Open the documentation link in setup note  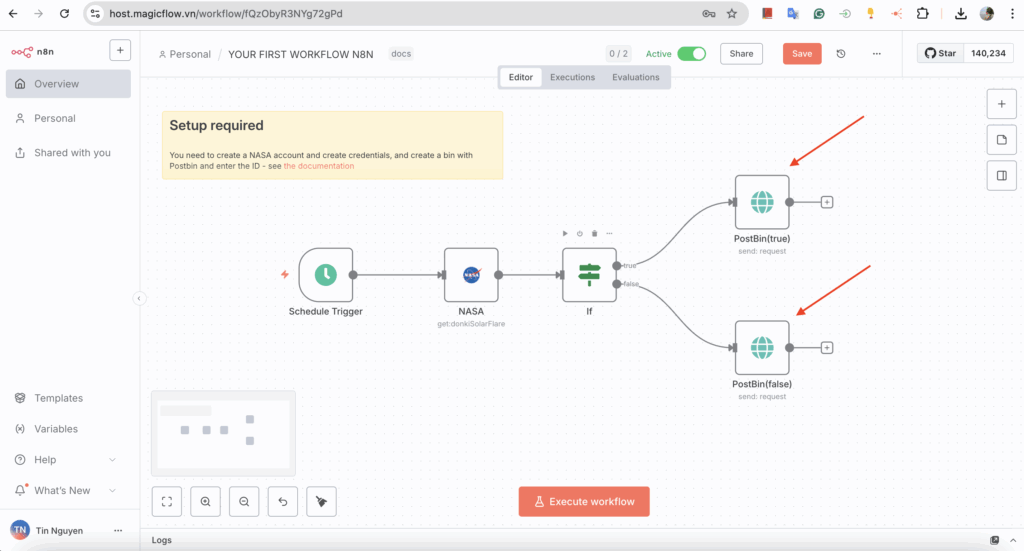point(318,166)
